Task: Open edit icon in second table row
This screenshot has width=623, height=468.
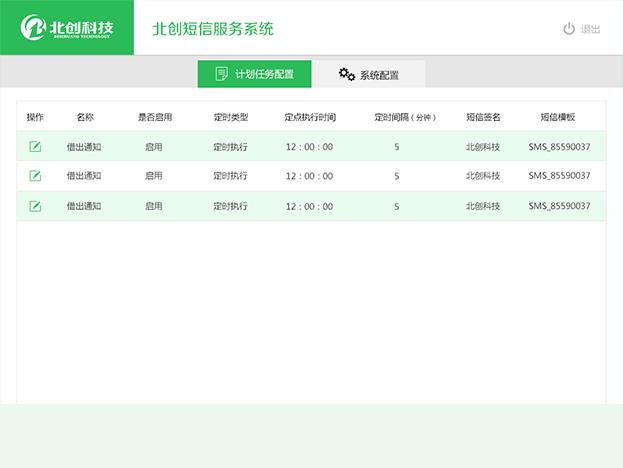Action: pyautogui.click(x=35, y=176)
